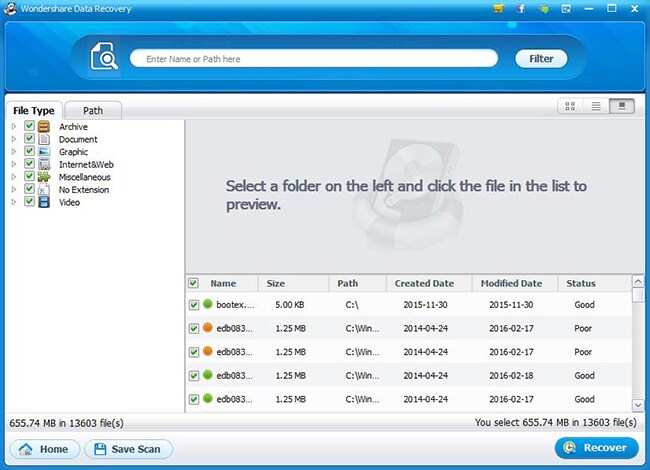Screen dimensions: 650x470
Task: Switch to preview view mode
Action: (621, 106)
